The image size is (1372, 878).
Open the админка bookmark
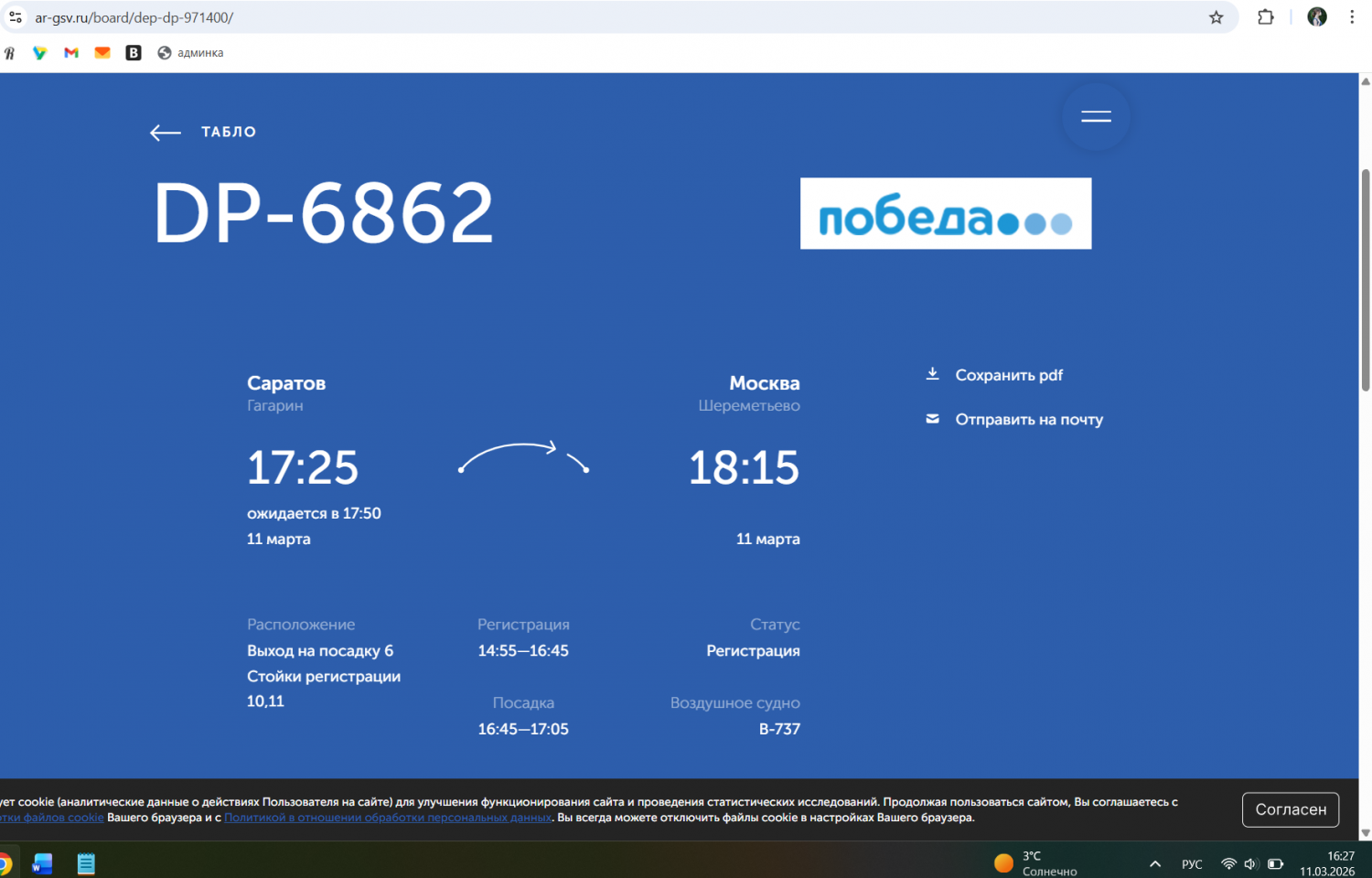(190, 53)
